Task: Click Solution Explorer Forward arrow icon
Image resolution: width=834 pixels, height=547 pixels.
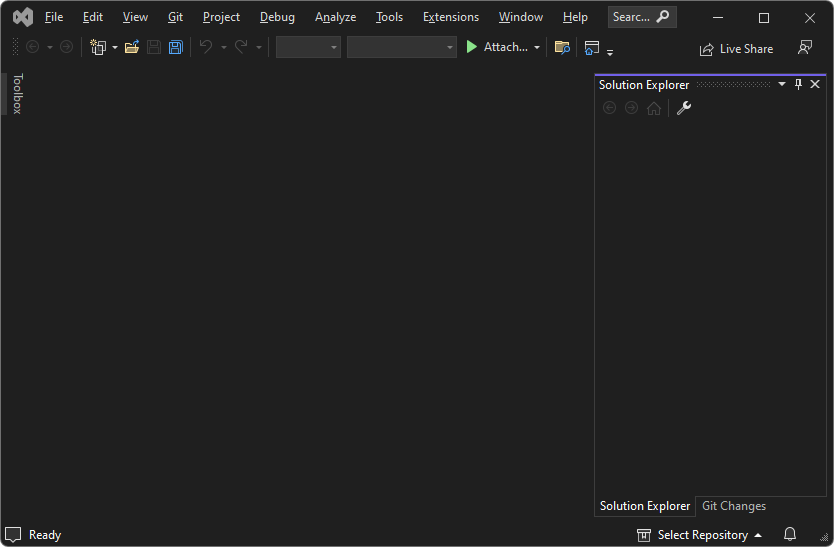Action: (x=631, y=108)
